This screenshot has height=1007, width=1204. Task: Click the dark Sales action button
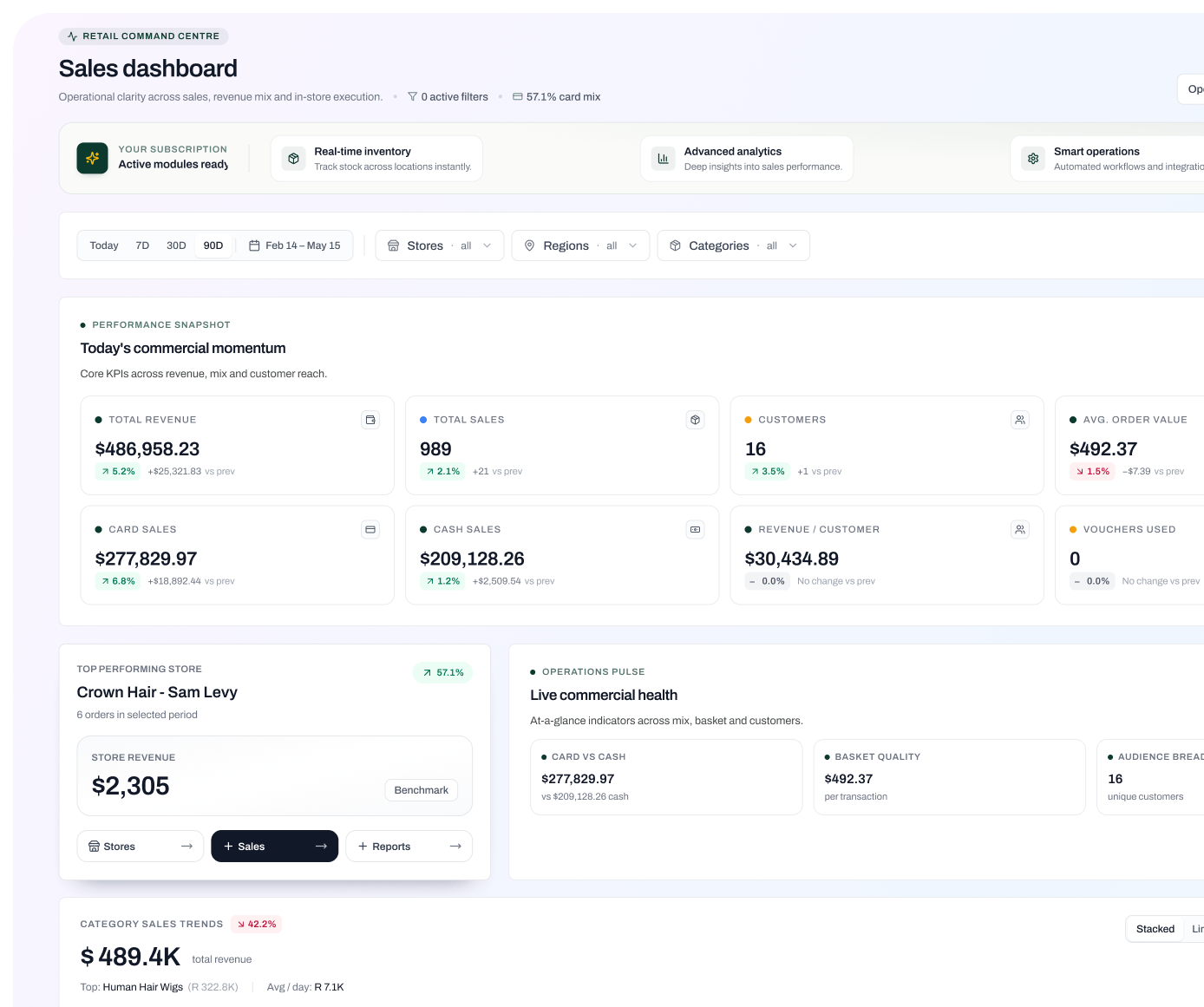pos(275,847)
